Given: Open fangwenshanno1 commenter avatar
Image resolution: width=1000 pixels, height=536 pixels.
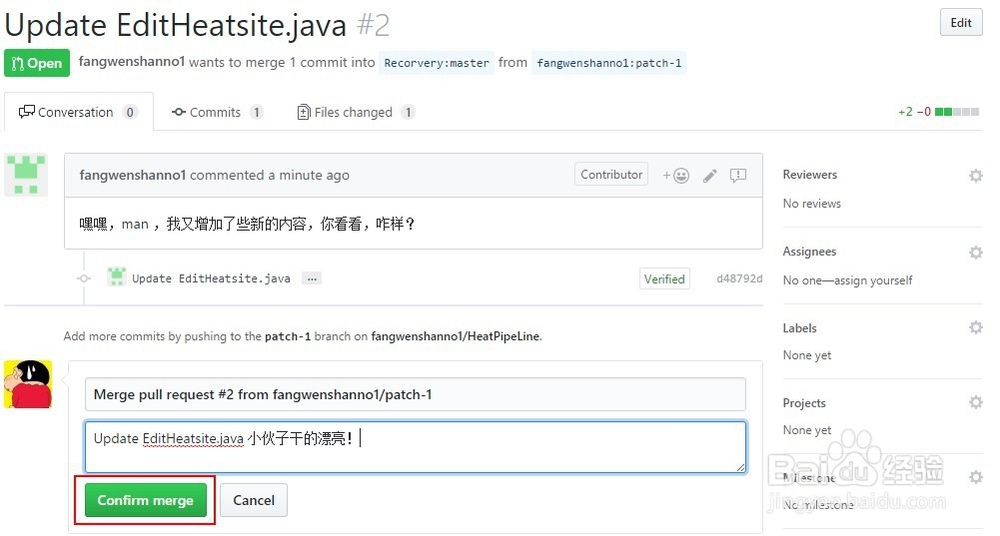Looking at the screenshot, I should pyautogui.click(x=26, y=175).
